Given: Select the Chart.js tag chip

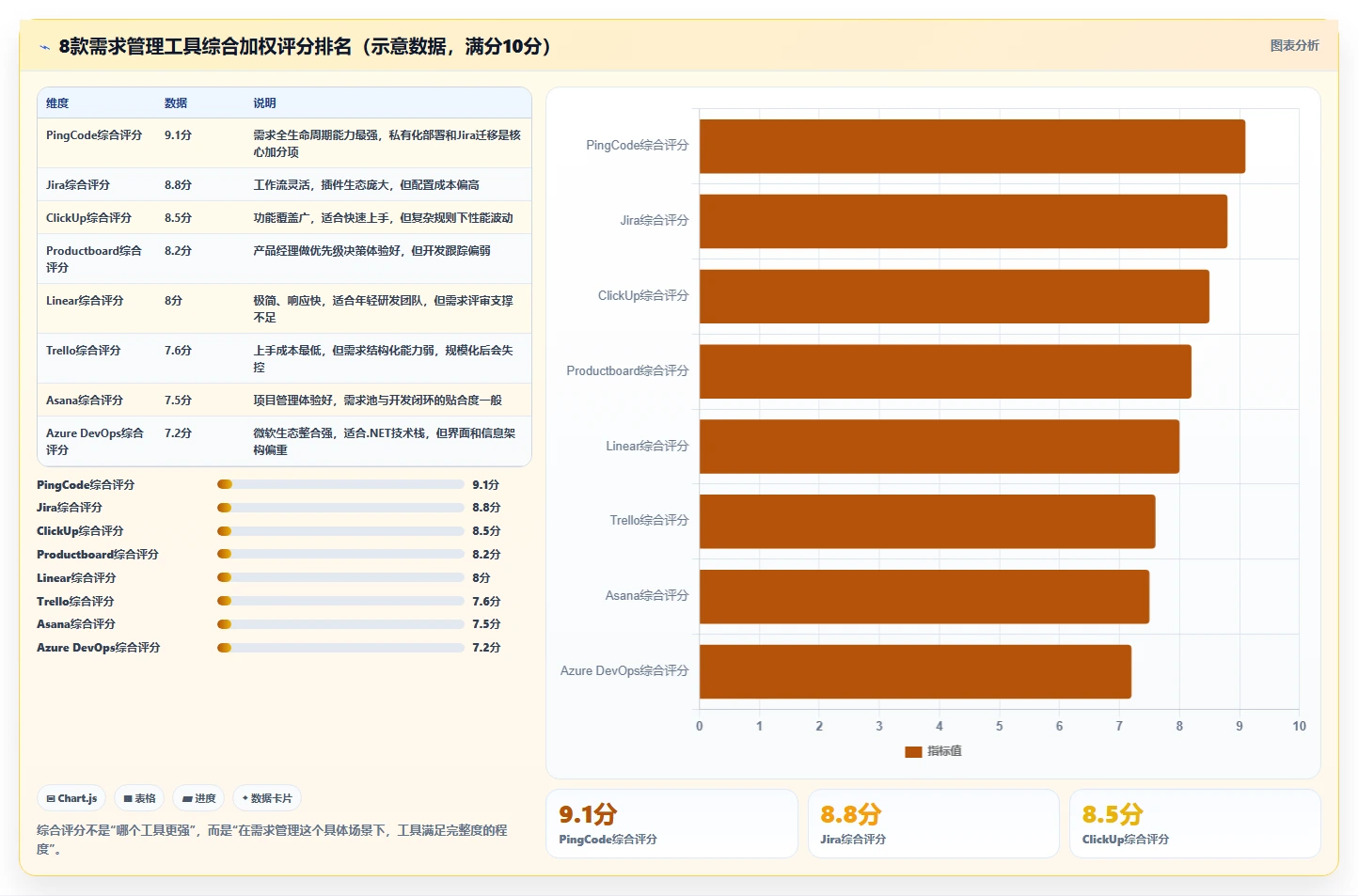Looking at the screenshot, I should [x=71, y=798].
